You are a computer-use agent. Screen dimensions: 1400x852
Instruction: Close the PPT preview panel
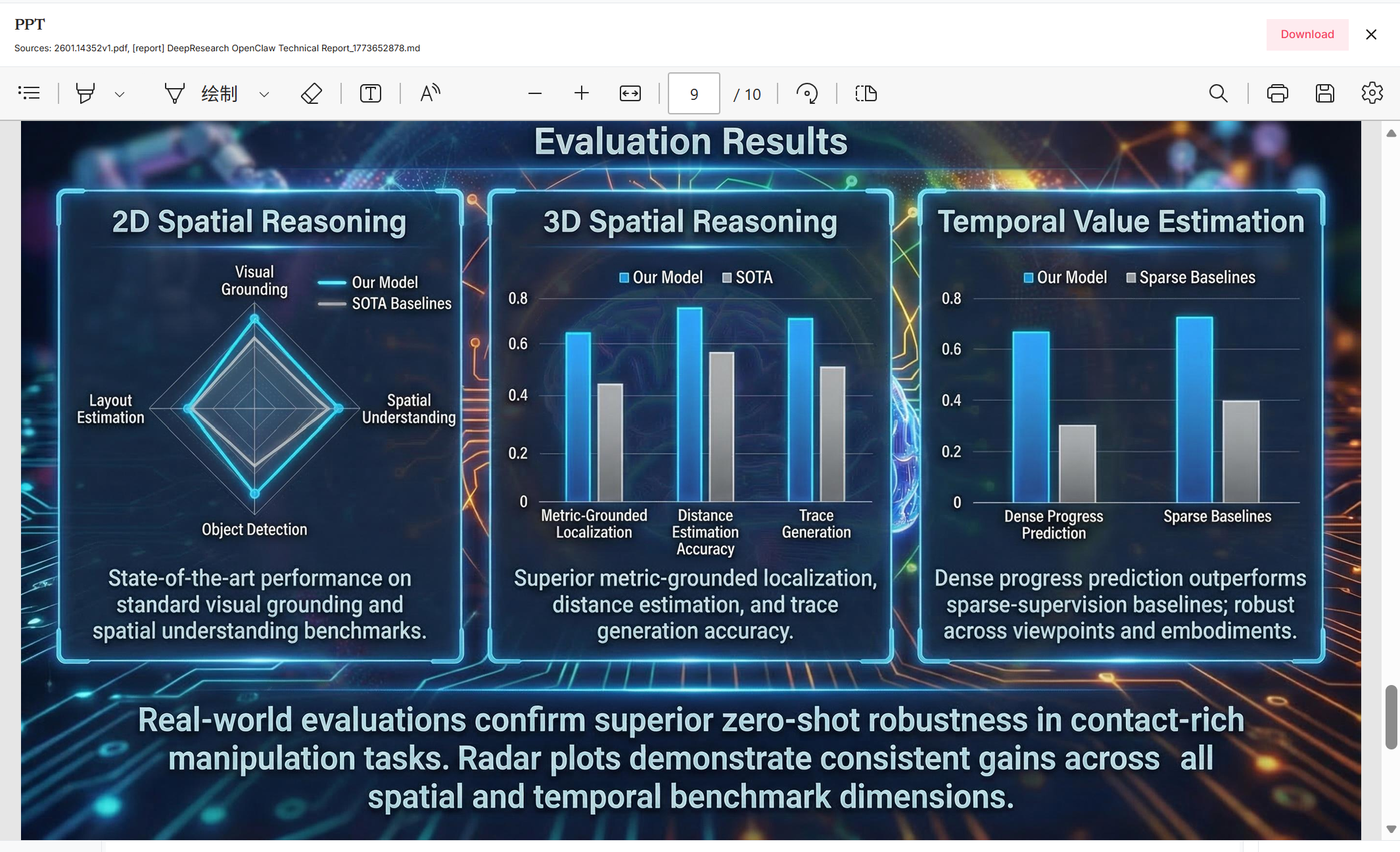pyautogui.click(x=1371, y=34)
